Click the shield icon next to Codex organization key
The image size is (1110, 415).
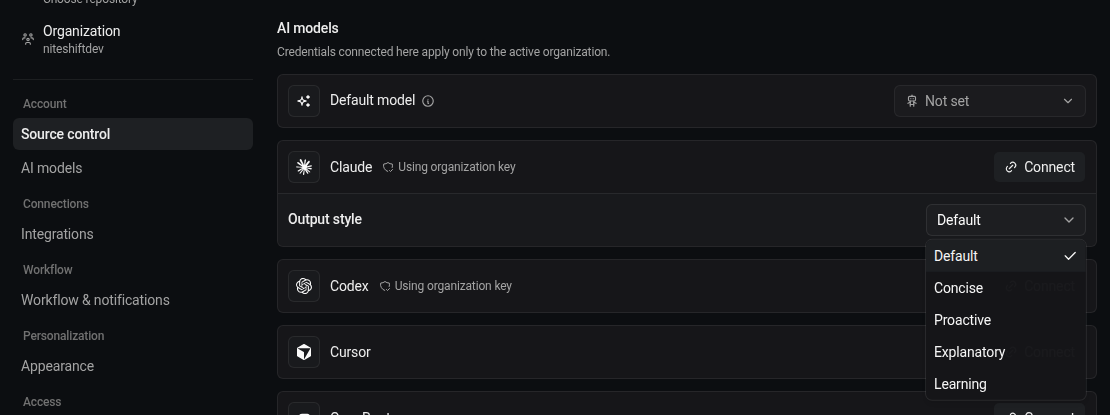[384, 286]
